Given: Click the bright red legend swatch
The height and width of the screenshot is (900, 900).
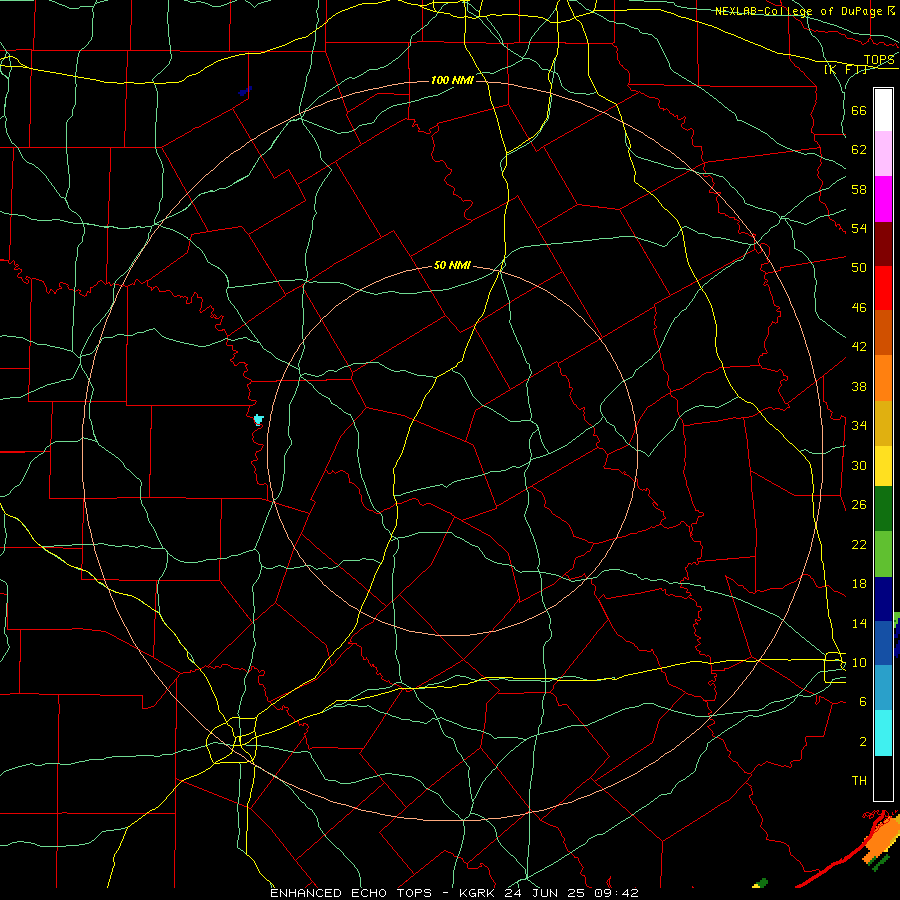Looking at the screenshot, I should coord(883,288).
